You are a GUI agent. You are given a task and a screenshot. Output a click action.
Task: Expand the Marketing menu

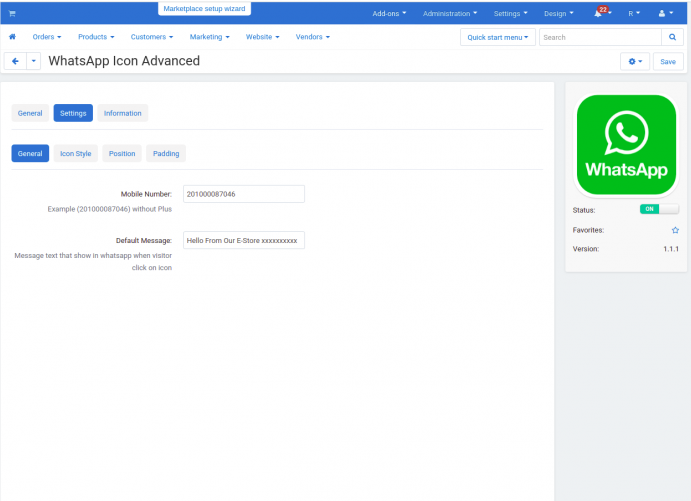[209, 37]
